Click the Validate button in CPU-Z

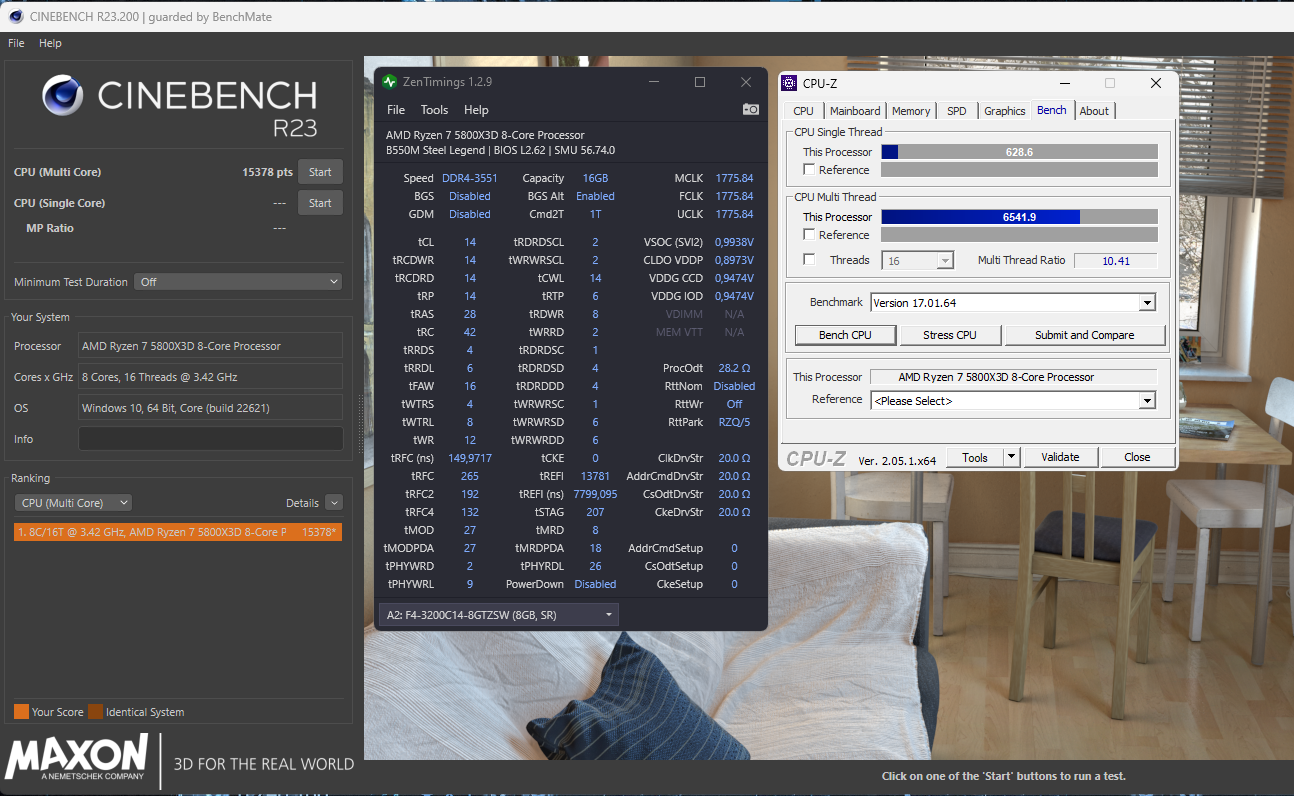pos(1060,457)
